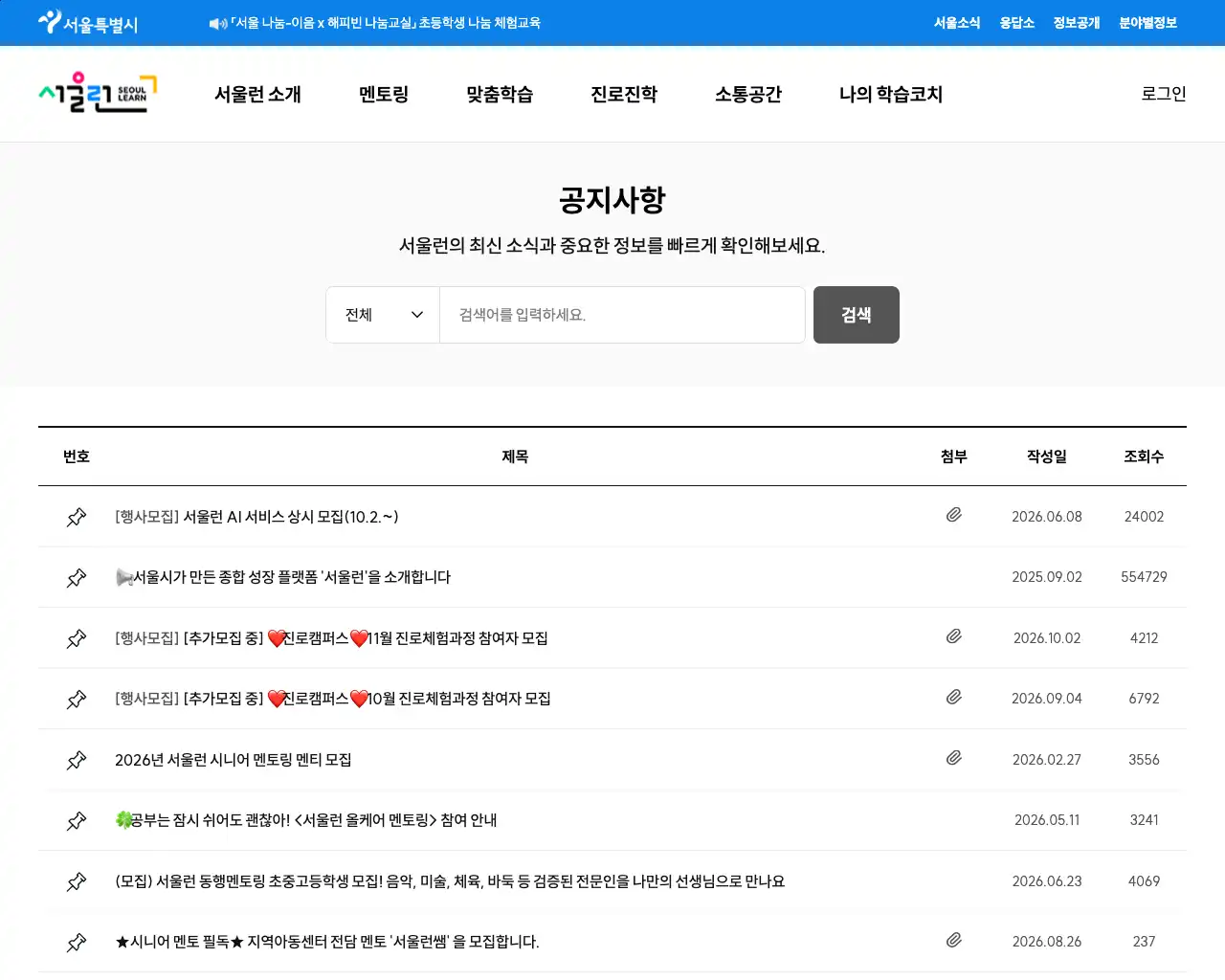This screenshot has height=980, width=1225.
Task: Click pin icon on 시니어 멘토링 멘티 모집 row
Action: pyautogui.click(x=77, y=760)
